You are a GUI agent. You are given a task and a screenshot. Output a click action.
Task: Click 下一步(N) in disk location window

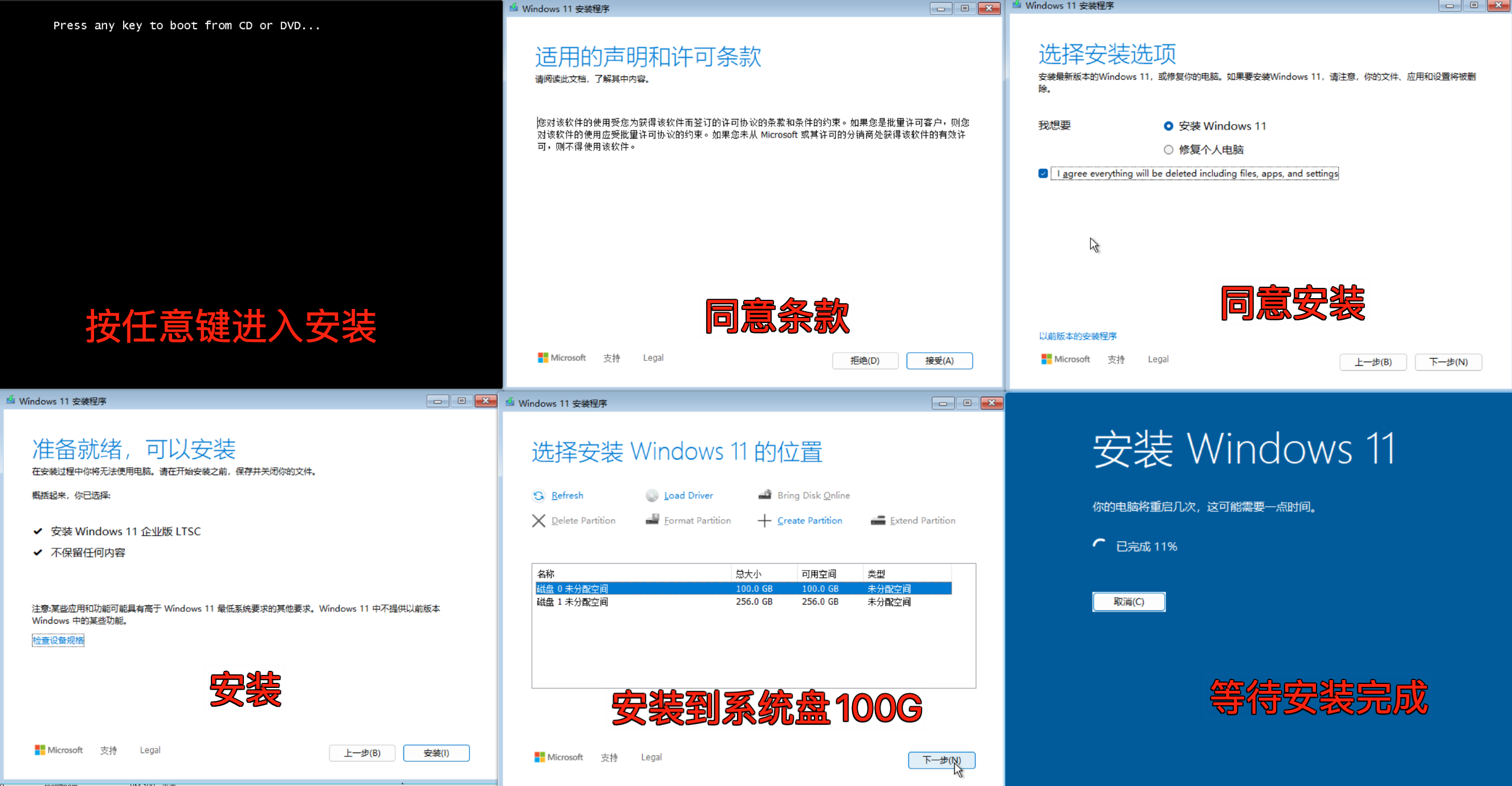(x=941, y=760)
